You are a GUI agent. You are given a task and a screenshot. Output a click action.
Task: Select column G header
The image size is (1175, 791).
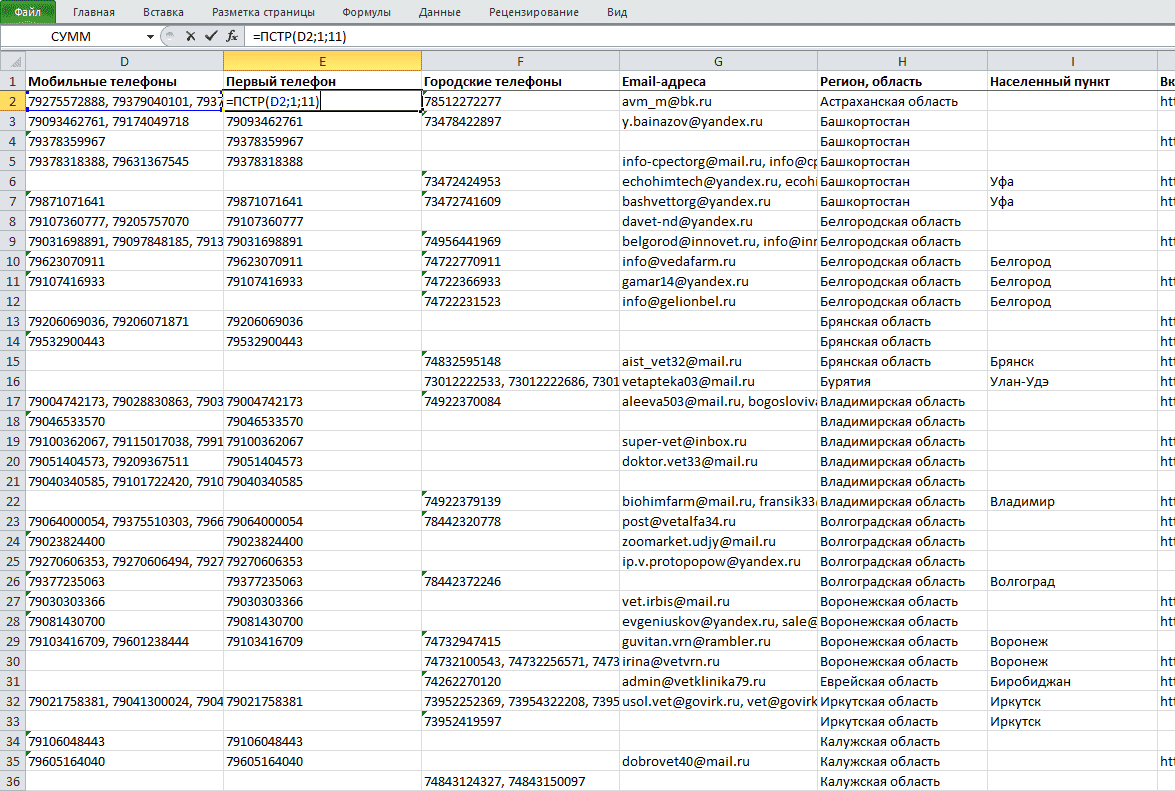click(x=718, y=61)
